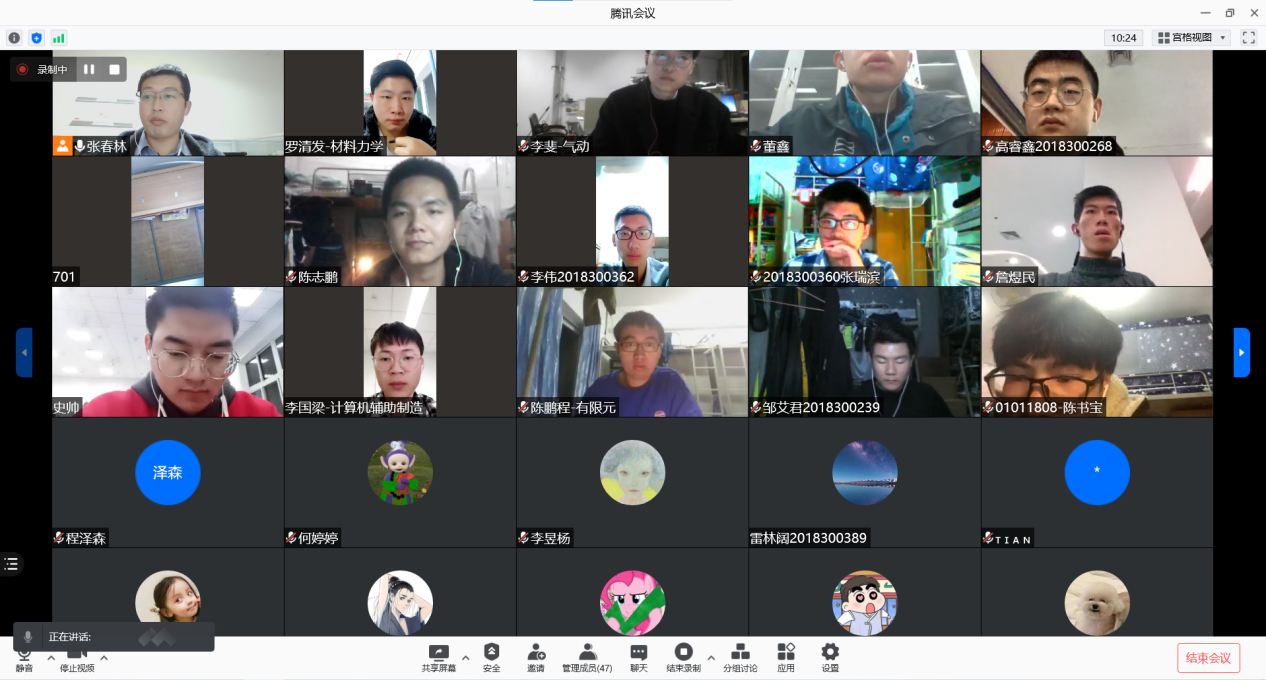Expand the options arrow beside 结束录制

711,657
